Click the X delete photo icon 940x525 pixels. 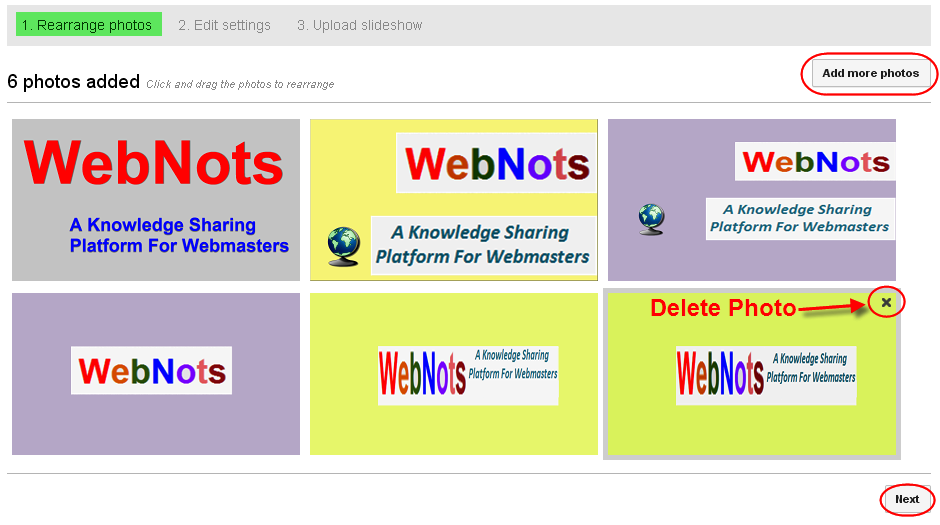click(x=886, y=302)
